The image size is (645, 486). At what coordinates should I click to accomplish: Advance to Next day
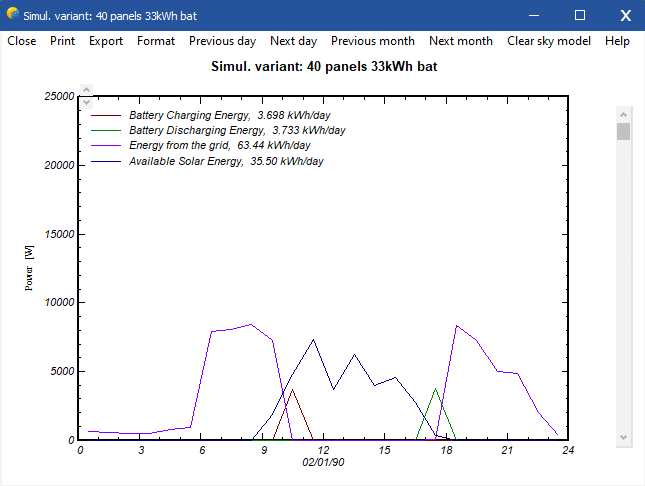point(293,41)
